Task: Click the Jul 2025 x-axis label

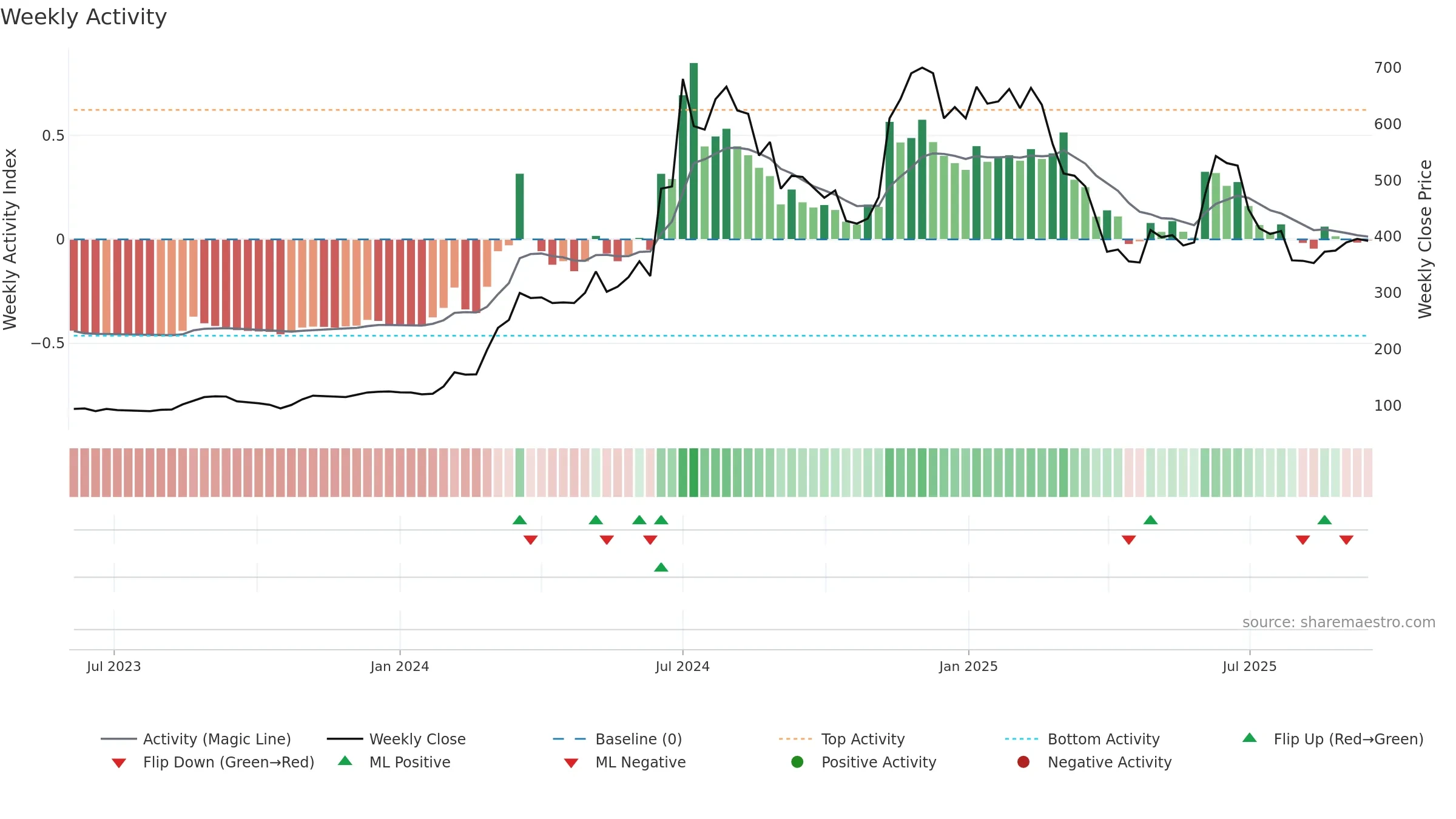Action: 1250,667
